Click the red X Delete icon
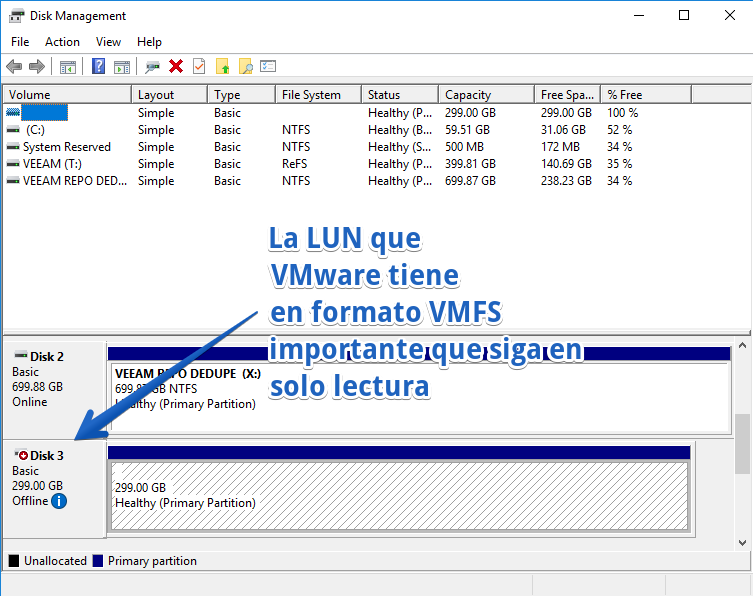The width and height of the screenshot is (753, 596). click(176, 66)
